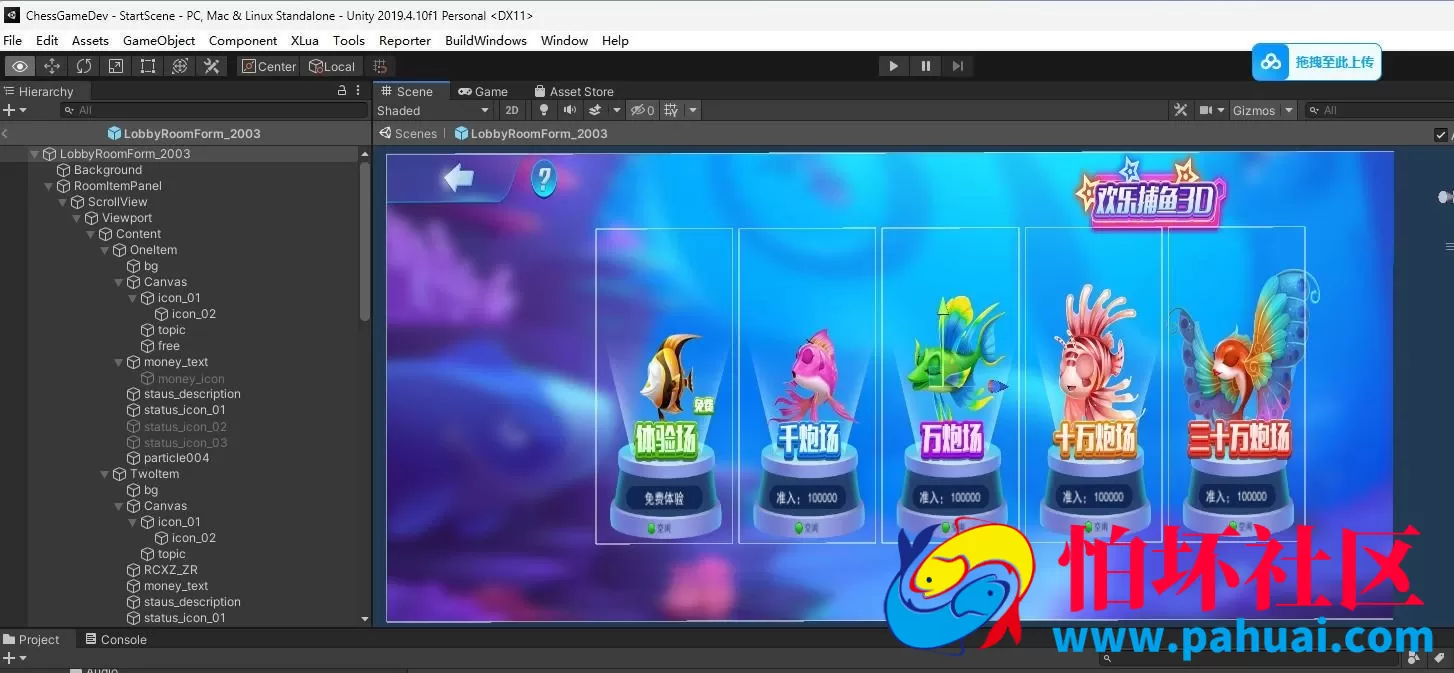Collapse TwoItem tree node
Screen dimensions: 1454x673
[104, 474]
